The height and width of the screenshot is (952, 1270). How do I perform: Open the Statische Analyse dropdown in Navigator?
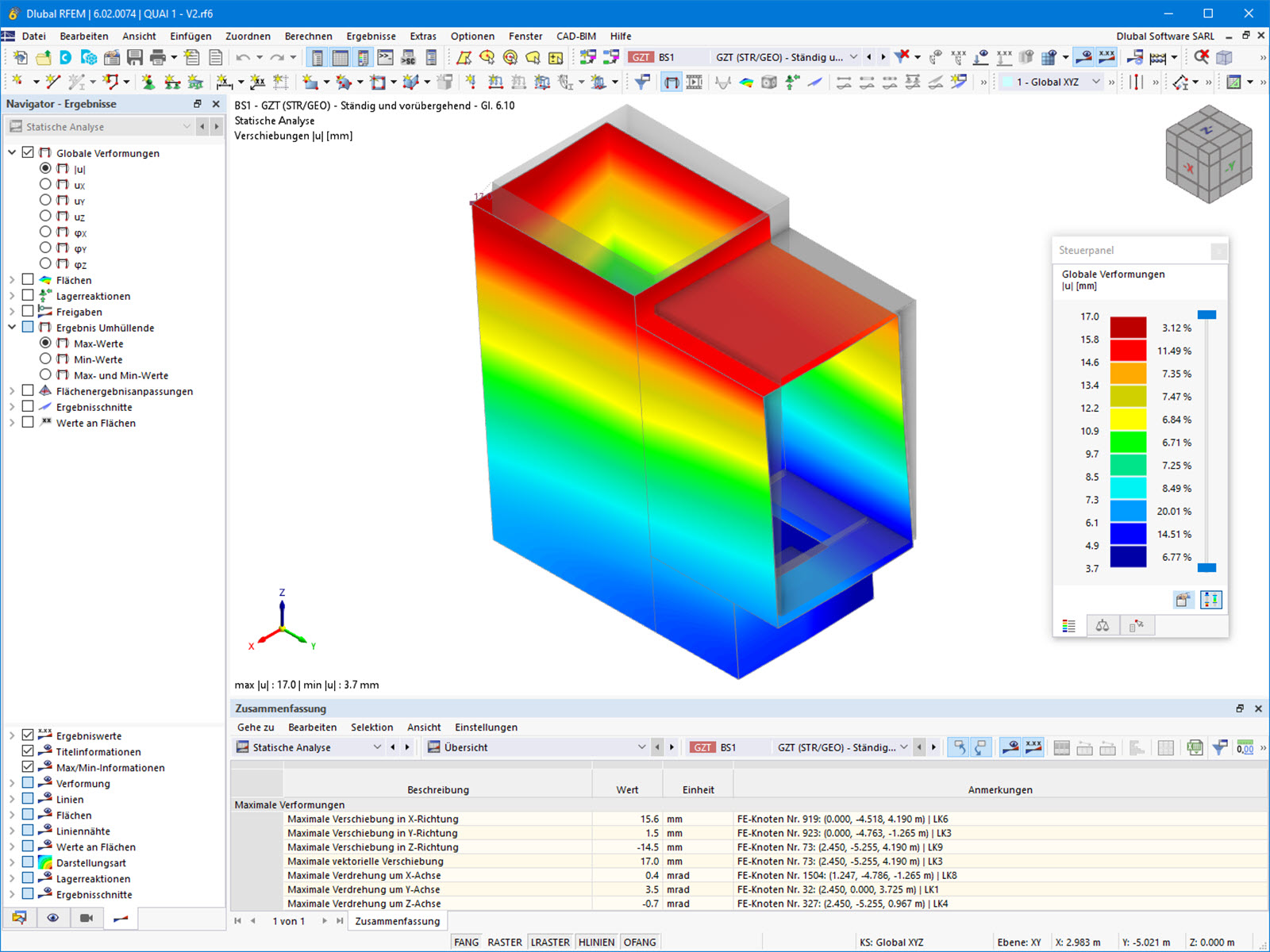click(x=187, y=126)
